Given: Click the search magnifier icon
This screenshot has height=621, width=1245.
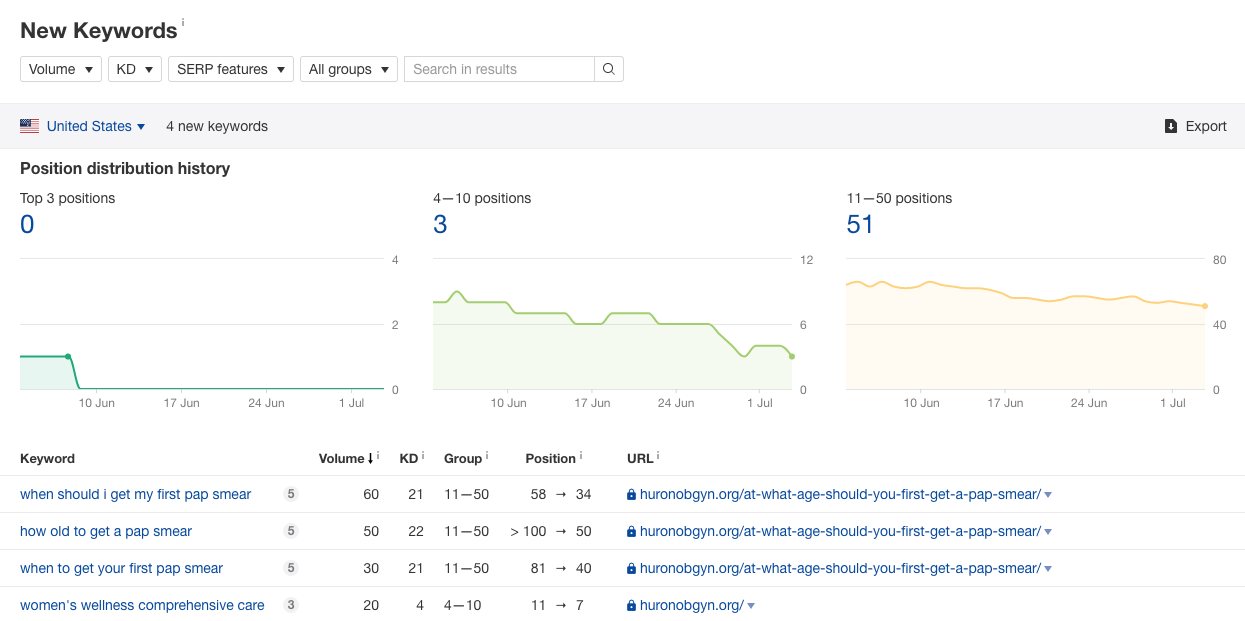Looking at the screenshot, I should (609, 69).
